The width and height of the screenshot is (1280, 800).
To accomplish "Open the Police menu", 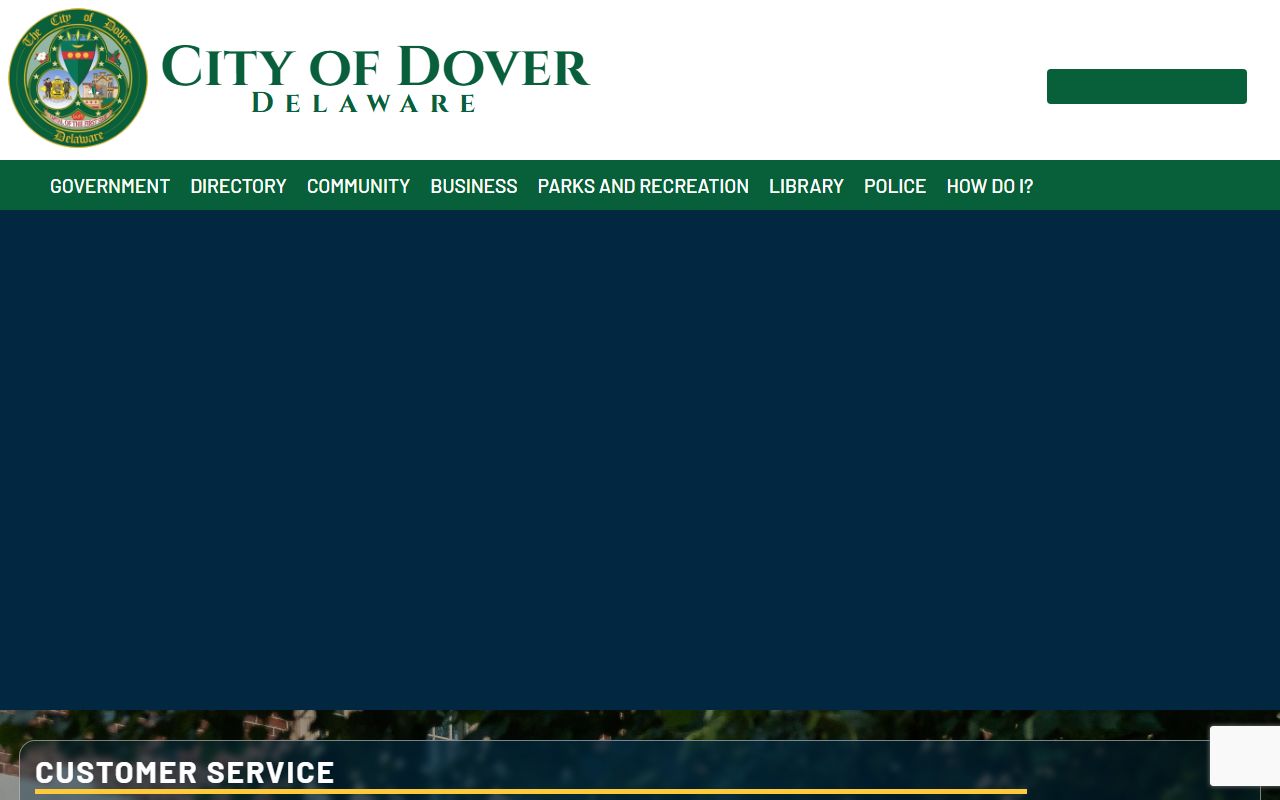I will pyautogui.click(x=895, y=186).
